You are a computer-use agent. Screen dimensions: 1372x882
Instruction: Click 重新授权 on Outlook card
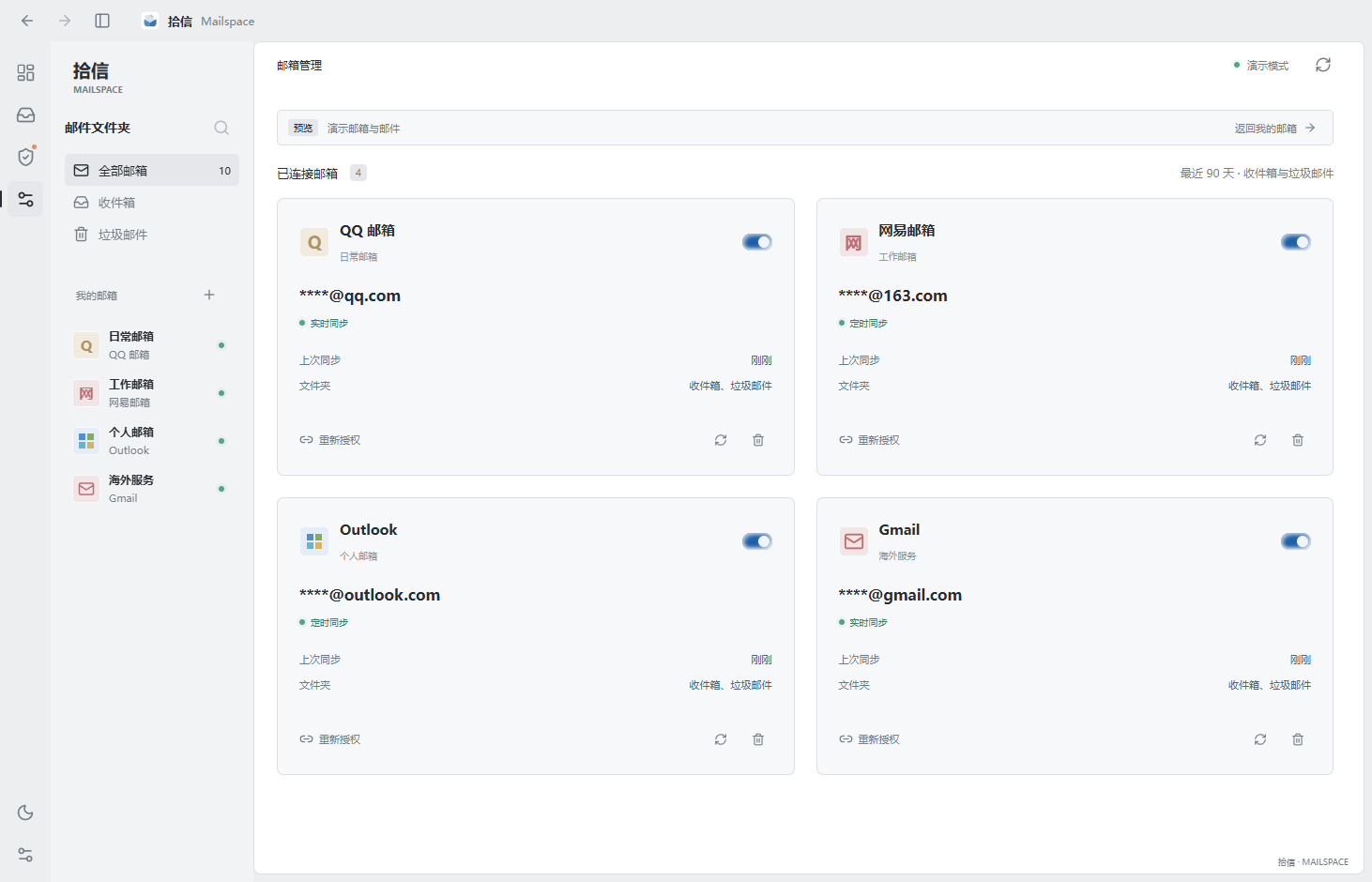(330, 739)
